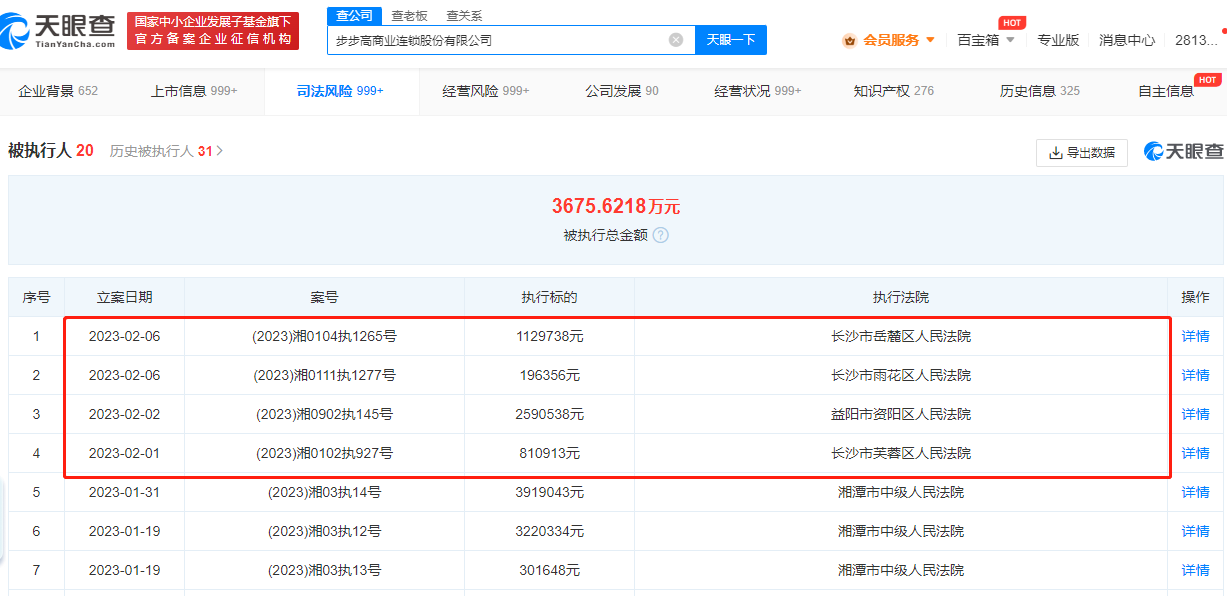1227x596 pixels.
Task: Click the 立案日期 column header
Action: pyautogui.click(x=124, y=298)
